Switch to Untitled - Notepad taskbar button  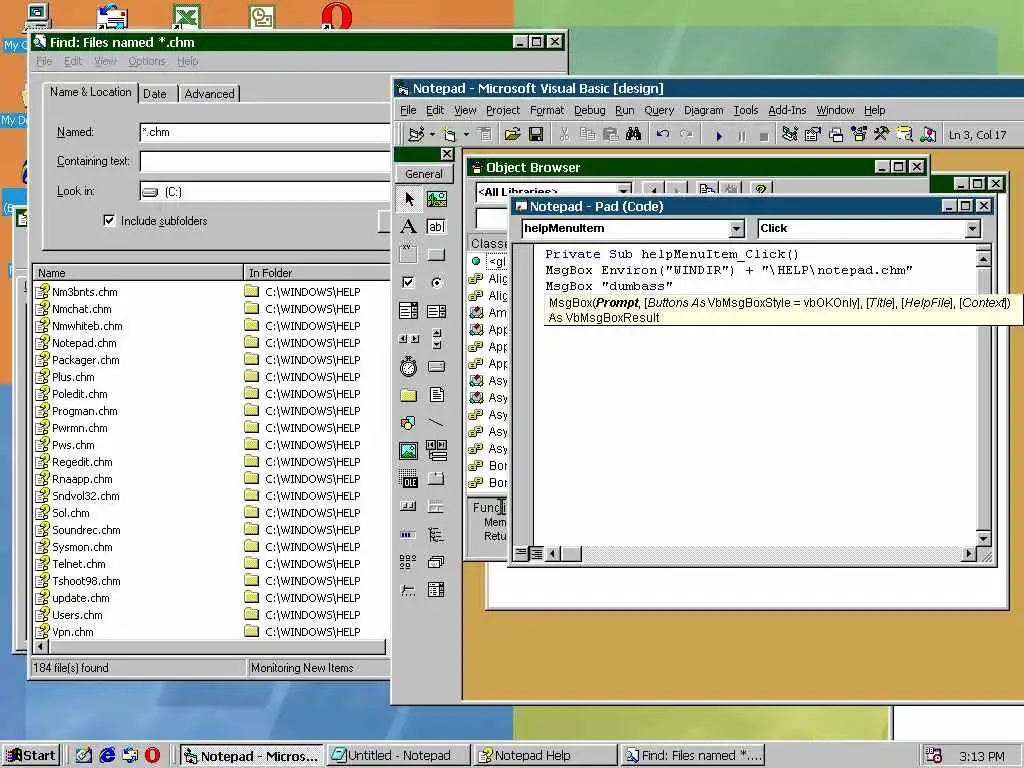tap(398, 756)
